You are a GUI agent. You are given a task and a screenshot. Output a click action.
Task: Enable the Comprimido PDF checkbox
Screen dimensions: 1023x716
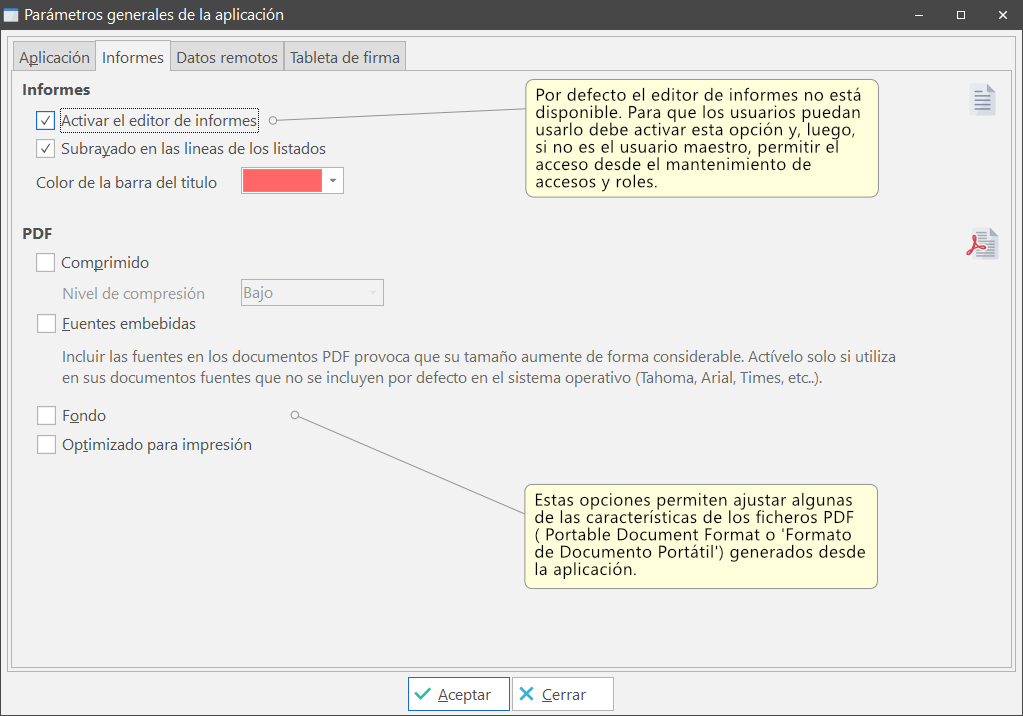click(x=46, y=263)
